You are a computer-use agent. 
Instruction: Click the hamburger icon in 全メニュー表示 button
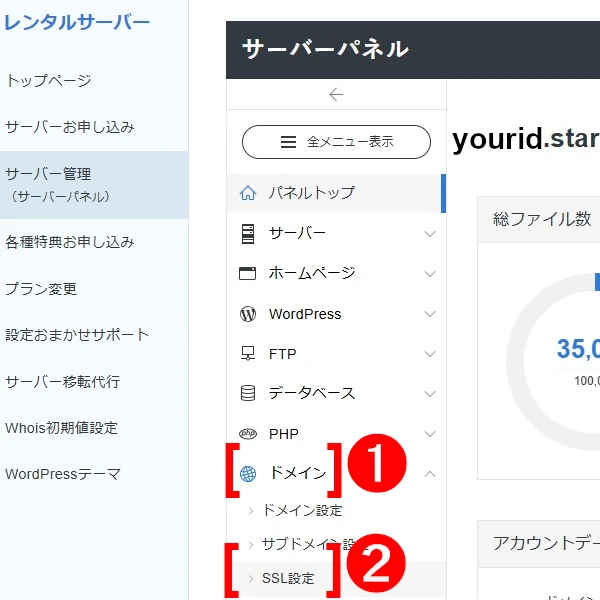point(288,142)
